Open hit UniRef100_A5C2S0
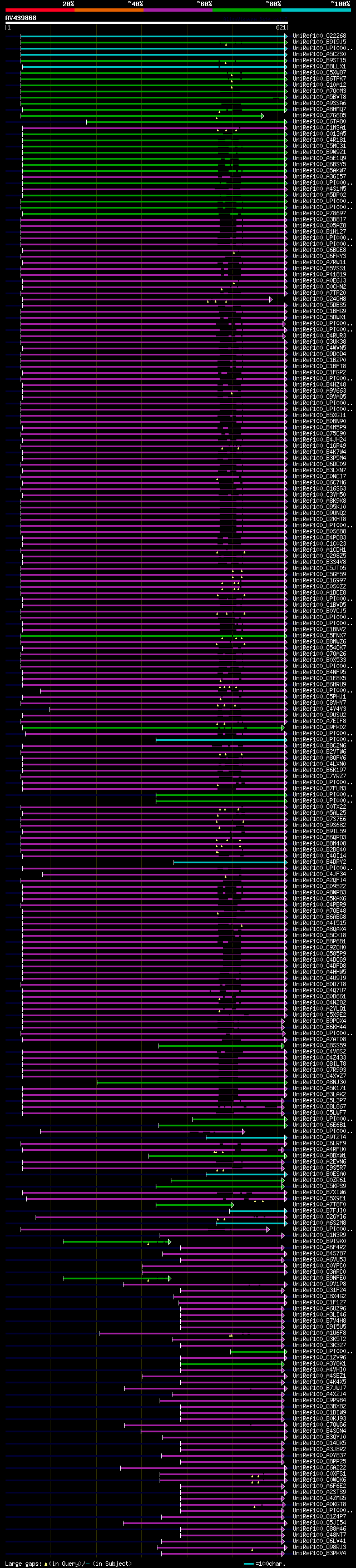The width and height of the screenshot is (356, 1568). (x=319, y=54)
